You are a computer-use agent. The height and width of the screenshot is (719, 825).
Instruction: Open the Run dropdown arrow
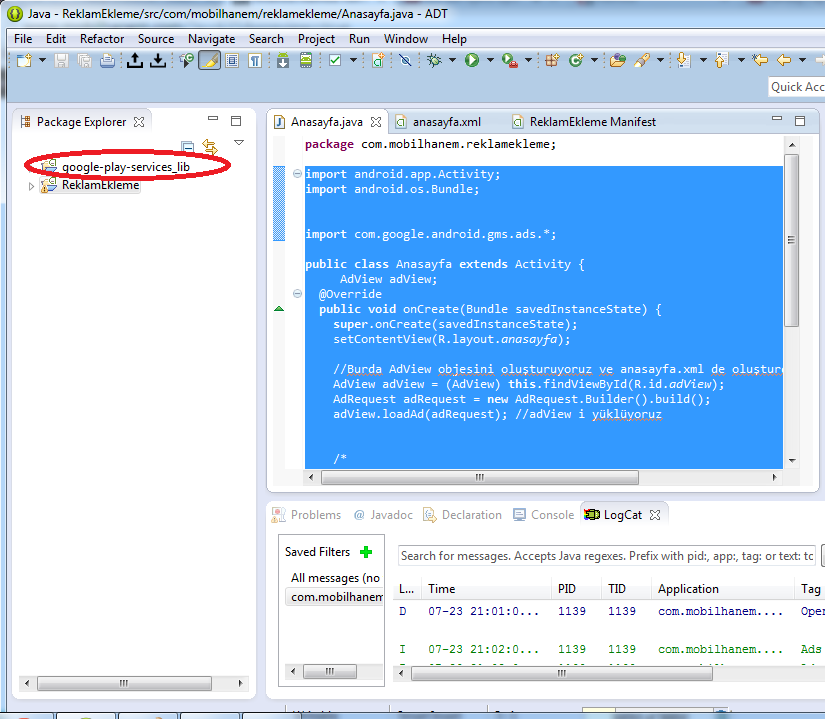[x=490, y=60]
